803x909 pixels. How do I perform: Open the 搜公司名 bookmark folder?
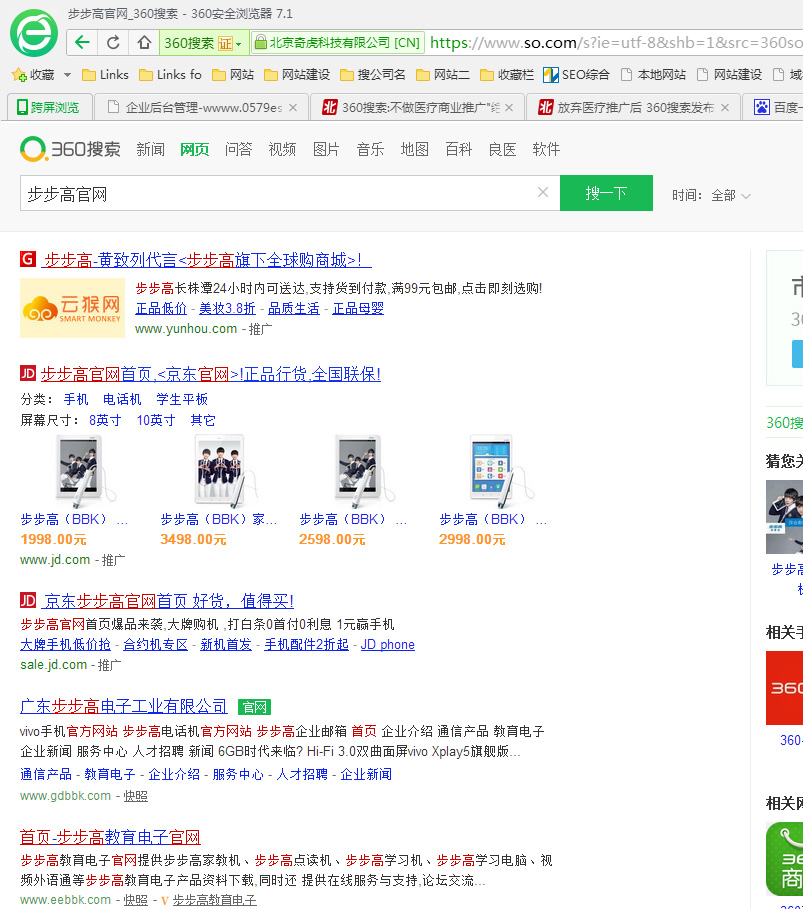373,75
